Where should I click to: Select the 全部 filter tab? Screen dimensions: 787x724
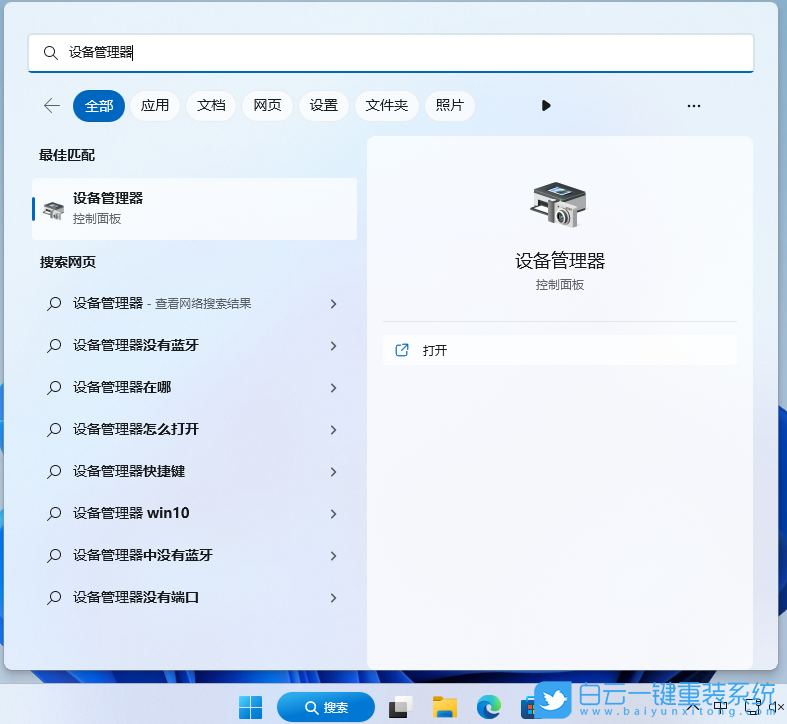point(99,106)
